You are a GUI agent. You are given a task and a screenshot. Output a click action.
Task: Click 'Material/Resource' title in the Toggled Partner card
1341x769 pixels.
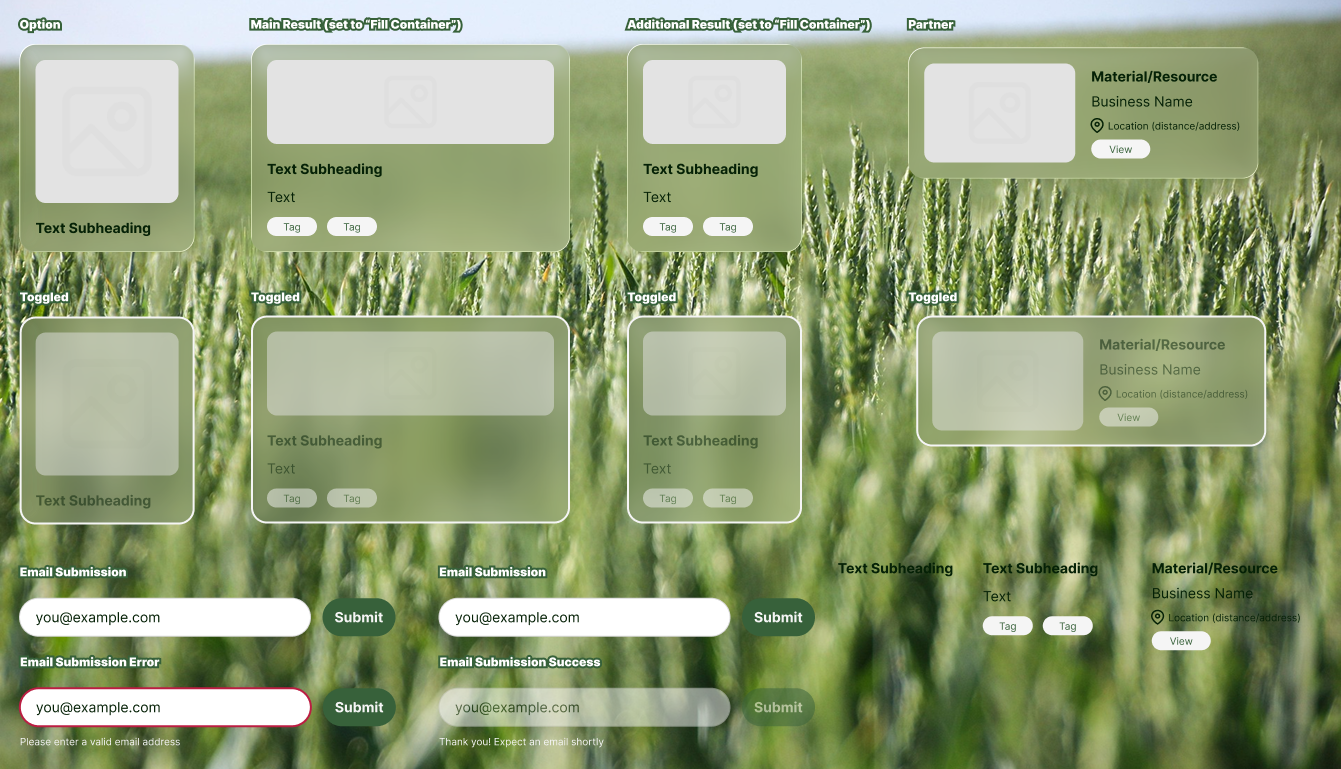coord(1162,344)
